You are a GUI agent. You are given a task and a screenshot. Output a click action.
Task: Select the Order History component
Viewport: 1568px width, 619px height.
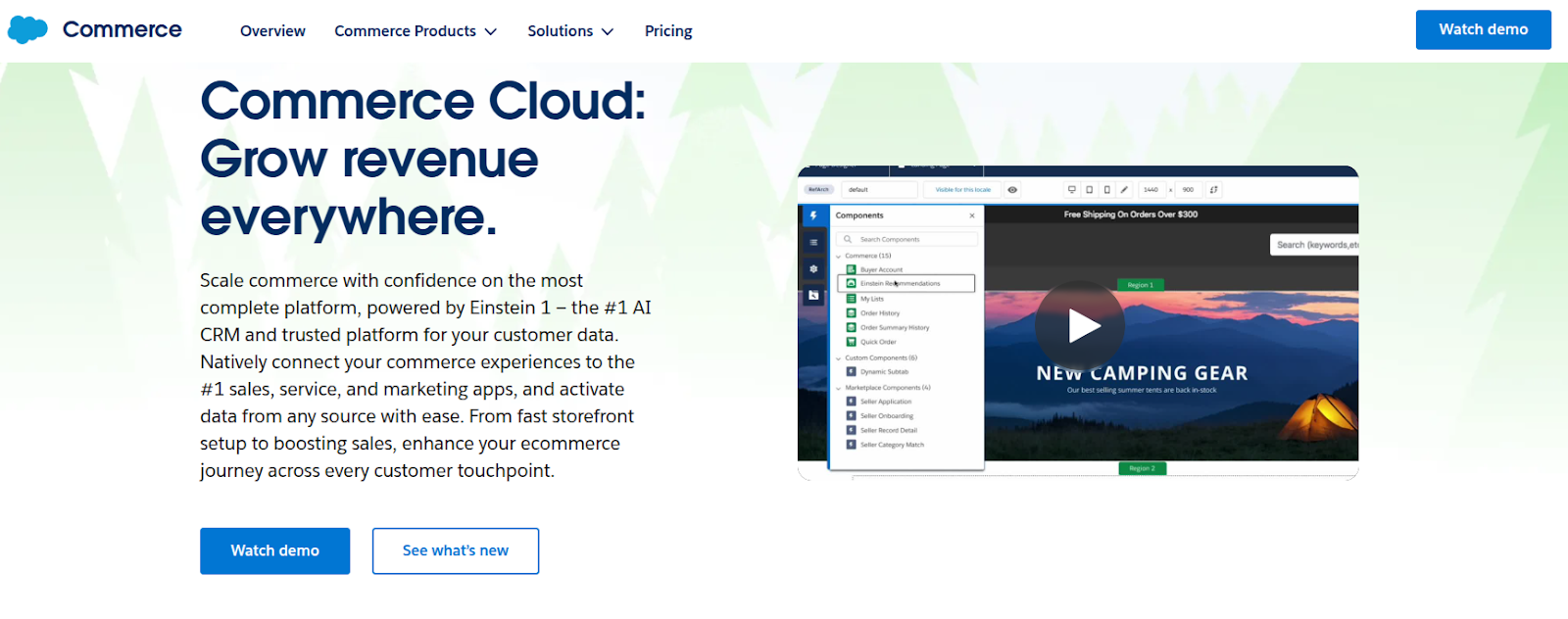pos(873,313)
